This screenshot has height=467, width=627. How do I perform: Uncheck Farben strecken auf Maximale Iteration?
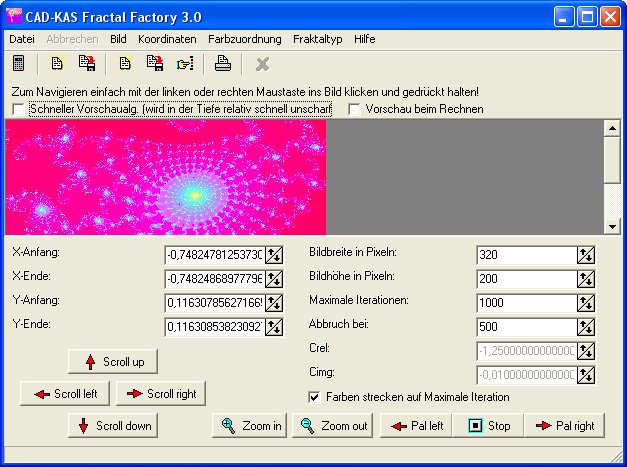(x=315, y=397)
